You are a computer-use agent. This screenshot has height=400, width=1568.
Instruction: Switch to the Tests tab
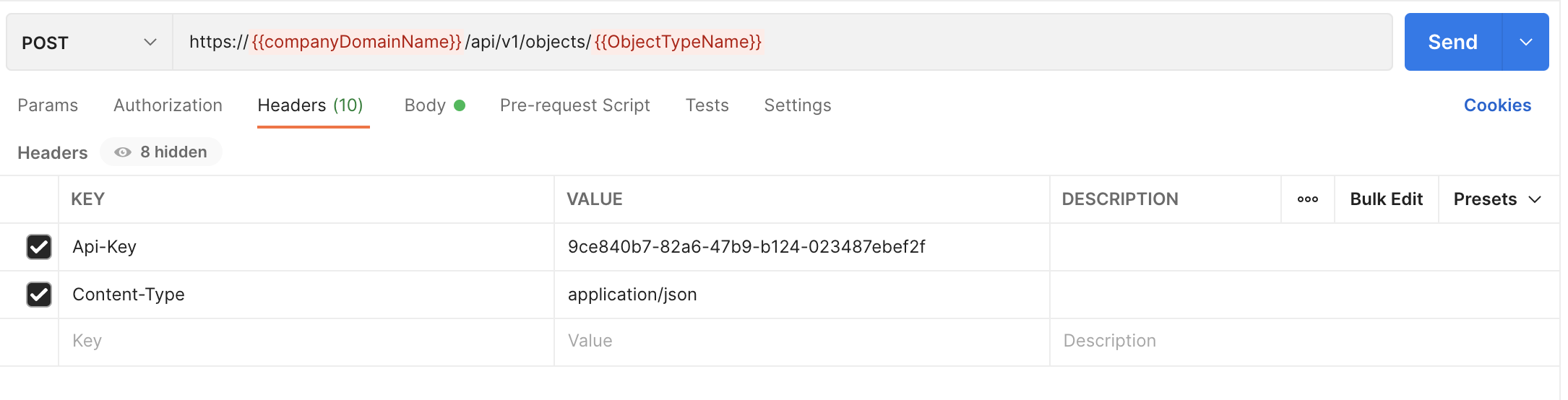tap(707, 105)
